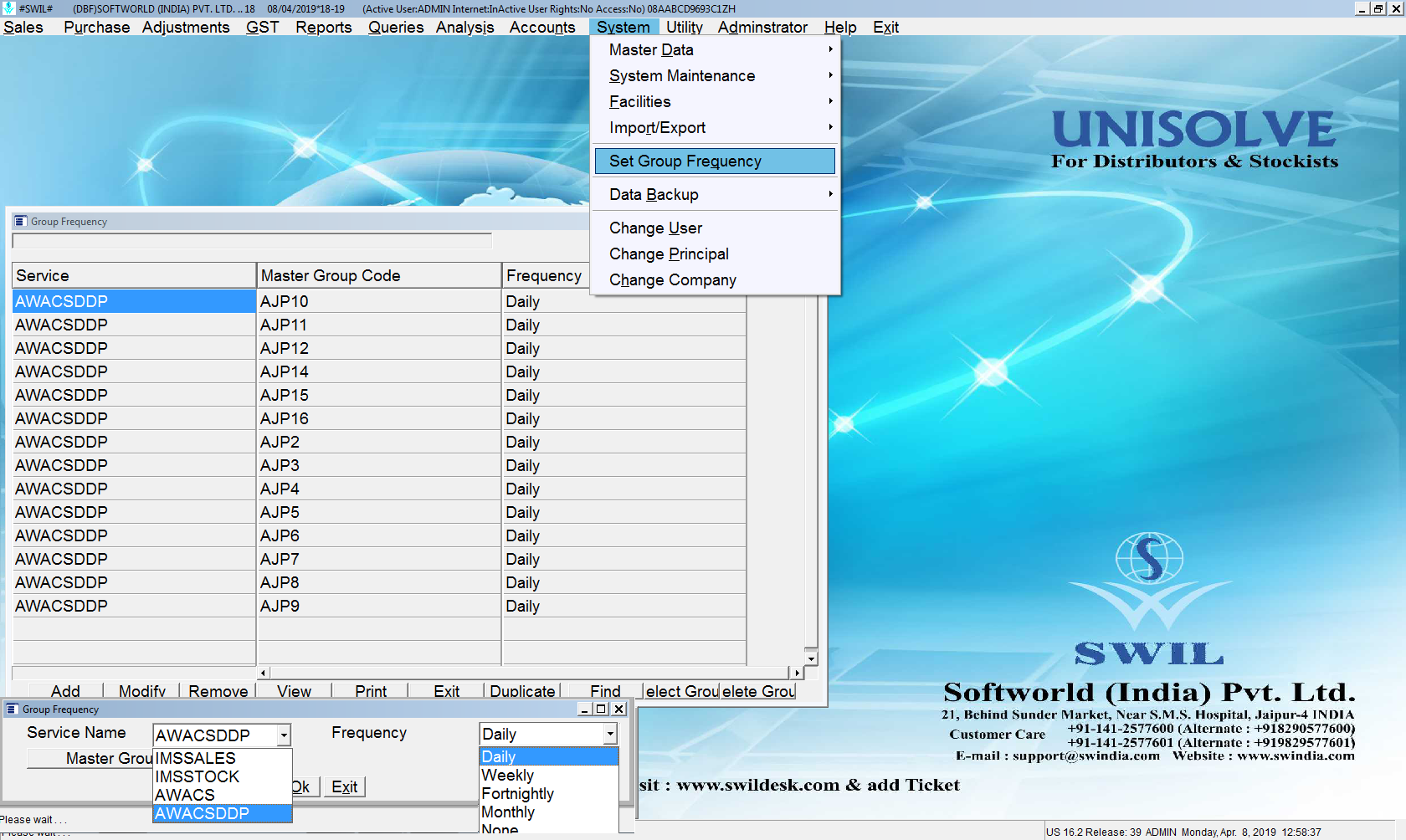Image resolution: width=1406 pixels, height=840 pixels.
Task: Open the Frequency dropdown arrow
Action: coord(610,734)
